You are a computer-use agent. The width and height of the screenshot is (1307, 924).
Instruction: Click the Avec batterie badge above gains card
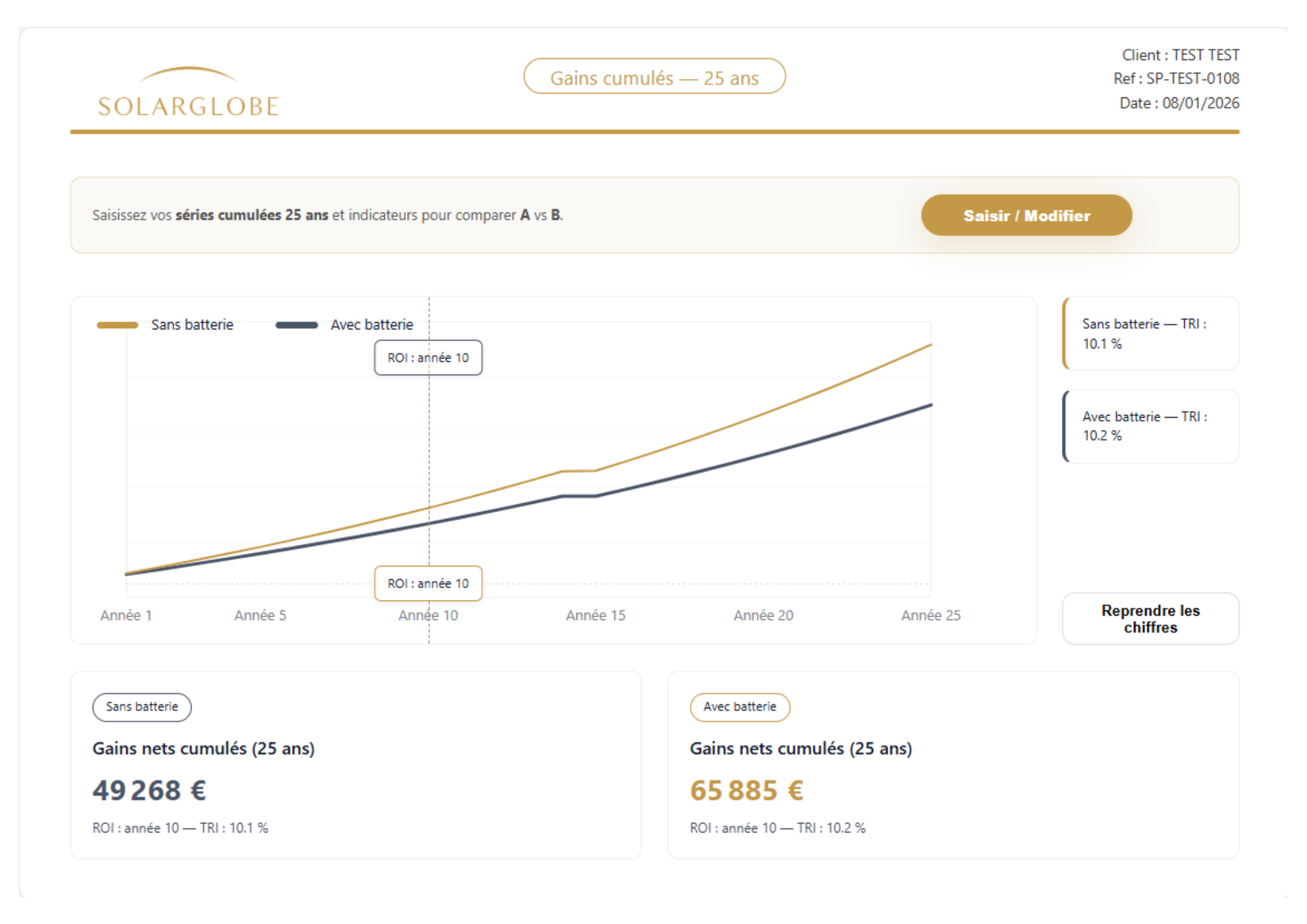[x=739, y=707]
